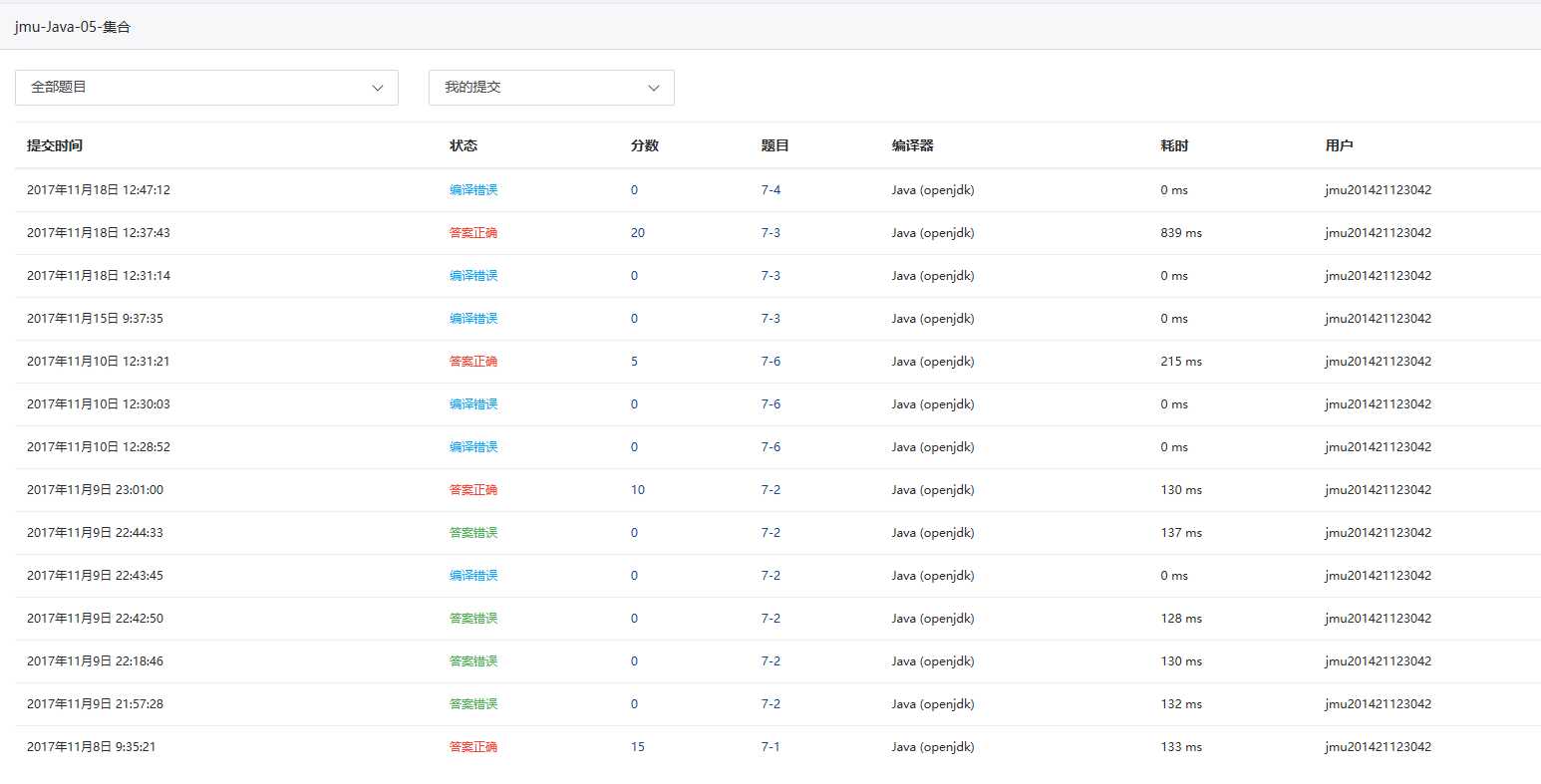Click the 题目 column header
Screen dimensions: 1541x784
point(774,145)
